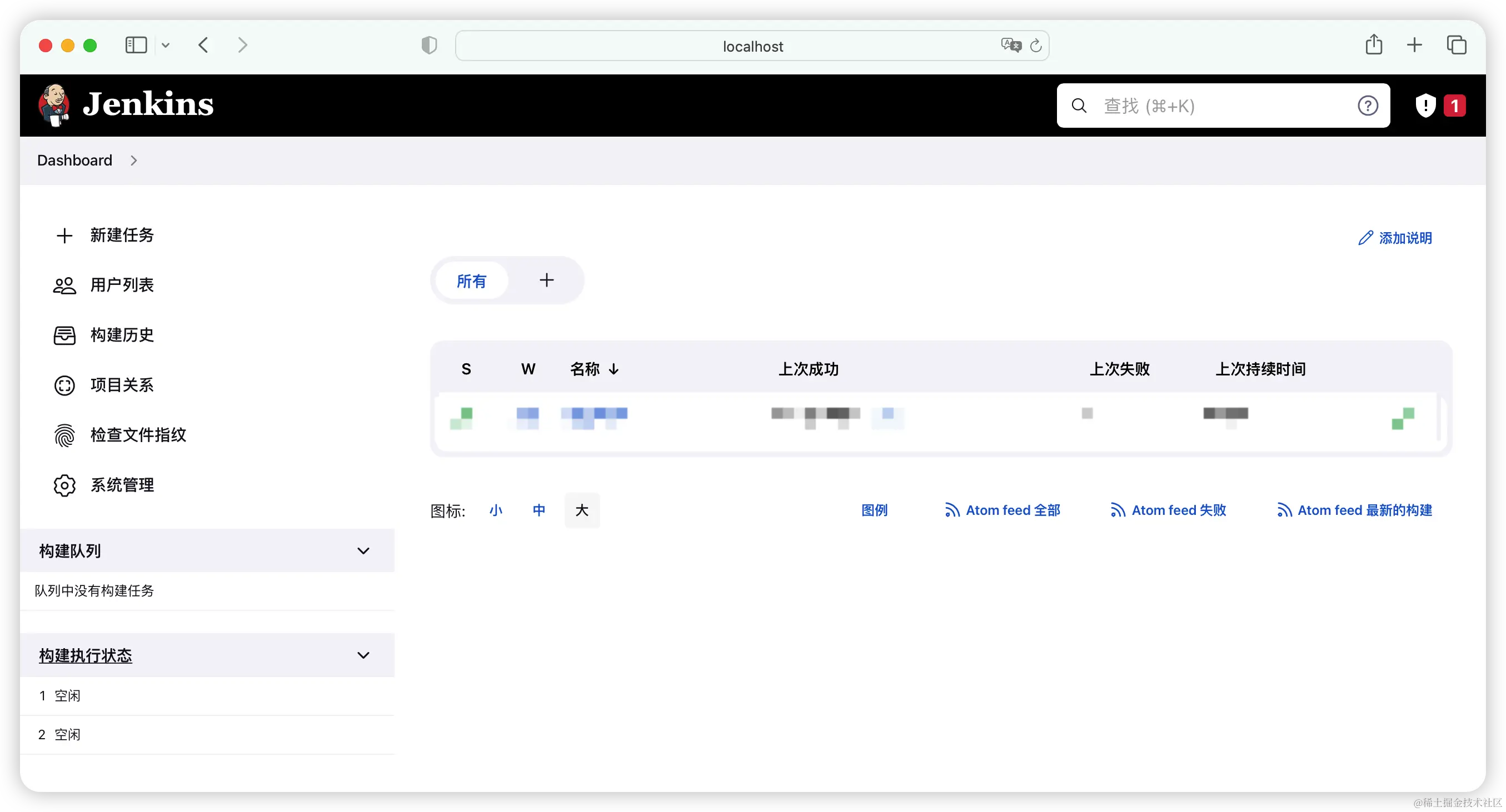Select the 大 icon size option
Image resolution: width=1506 pixels, height=812 pixels.
click(582, 510)
